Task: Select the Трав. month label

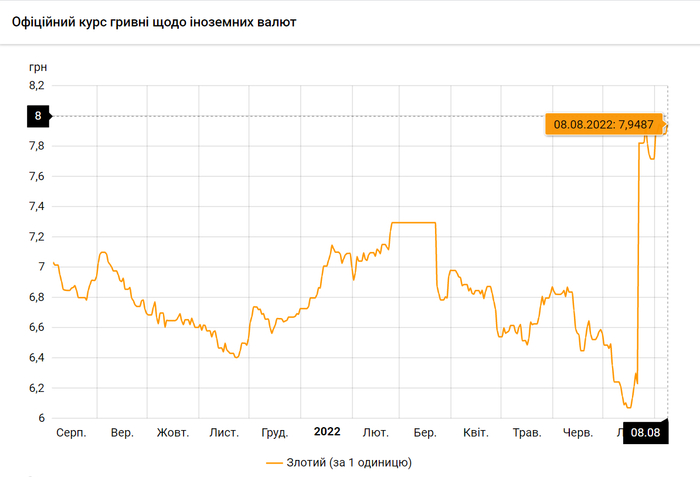Action: [x=526, y=433]
